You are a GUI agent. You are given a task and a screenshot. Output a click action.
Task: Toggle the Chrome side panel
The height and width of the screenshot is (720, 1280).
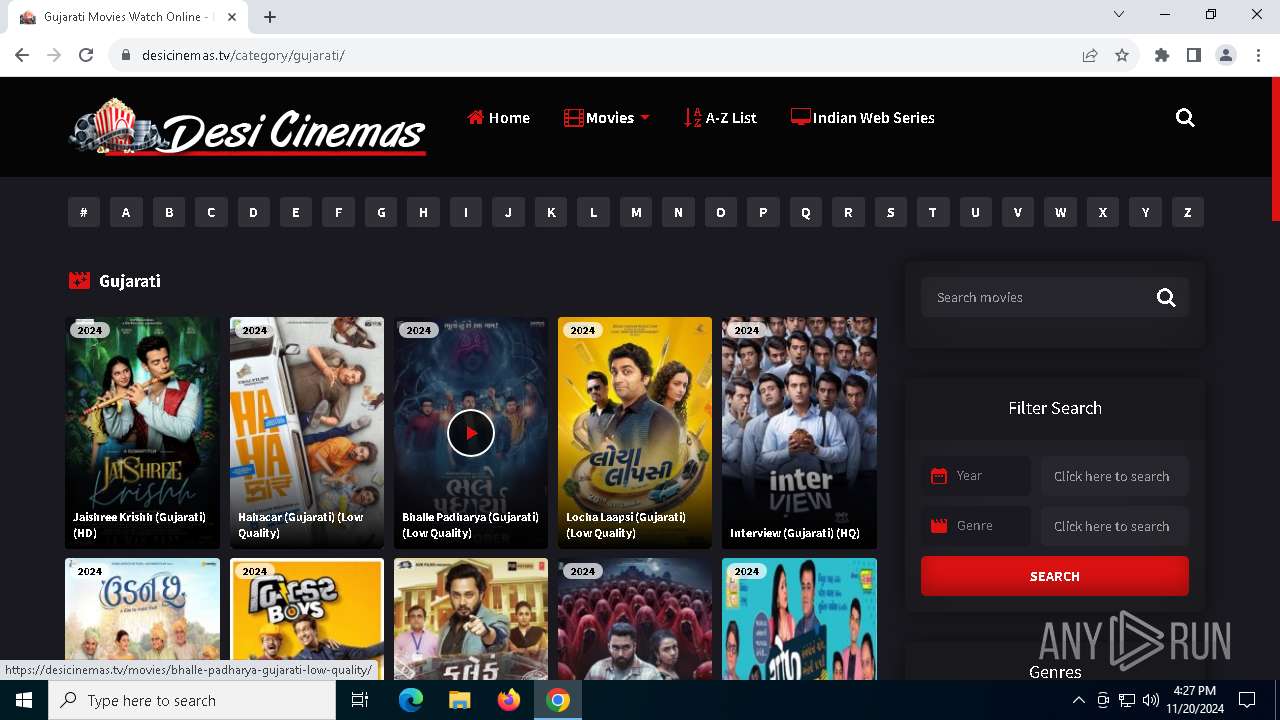(1194, 55)
